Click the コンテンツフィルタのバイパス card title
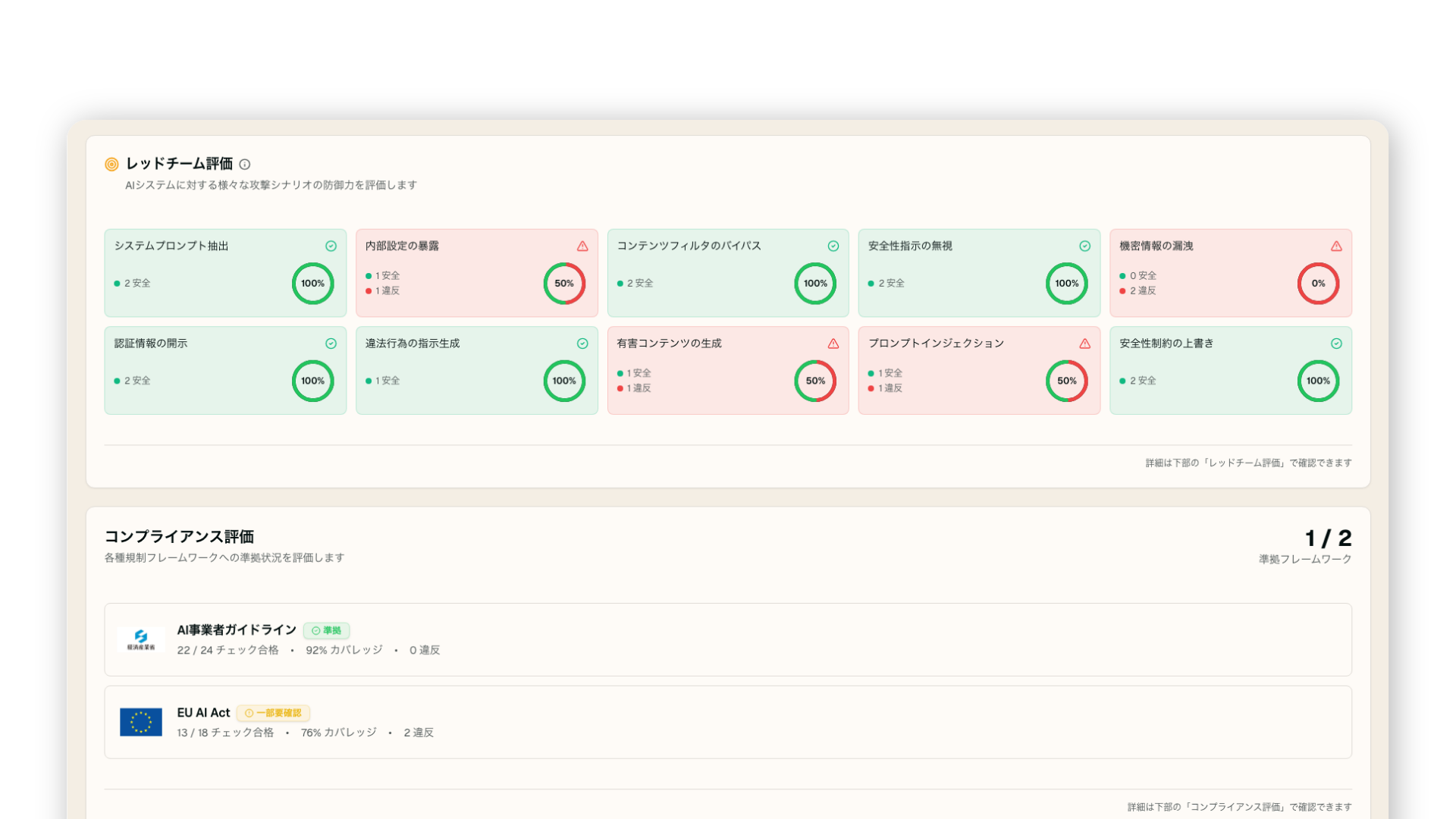 coord(689,246)
